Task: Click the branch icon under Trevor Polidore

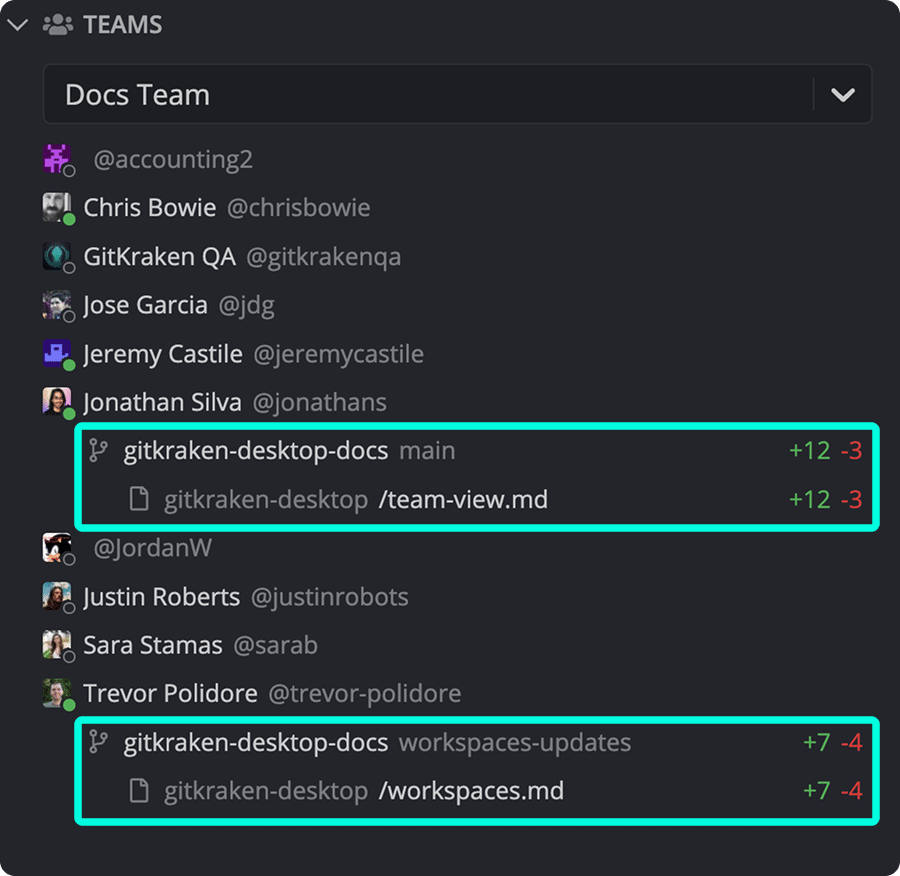Action: [98, 742]
